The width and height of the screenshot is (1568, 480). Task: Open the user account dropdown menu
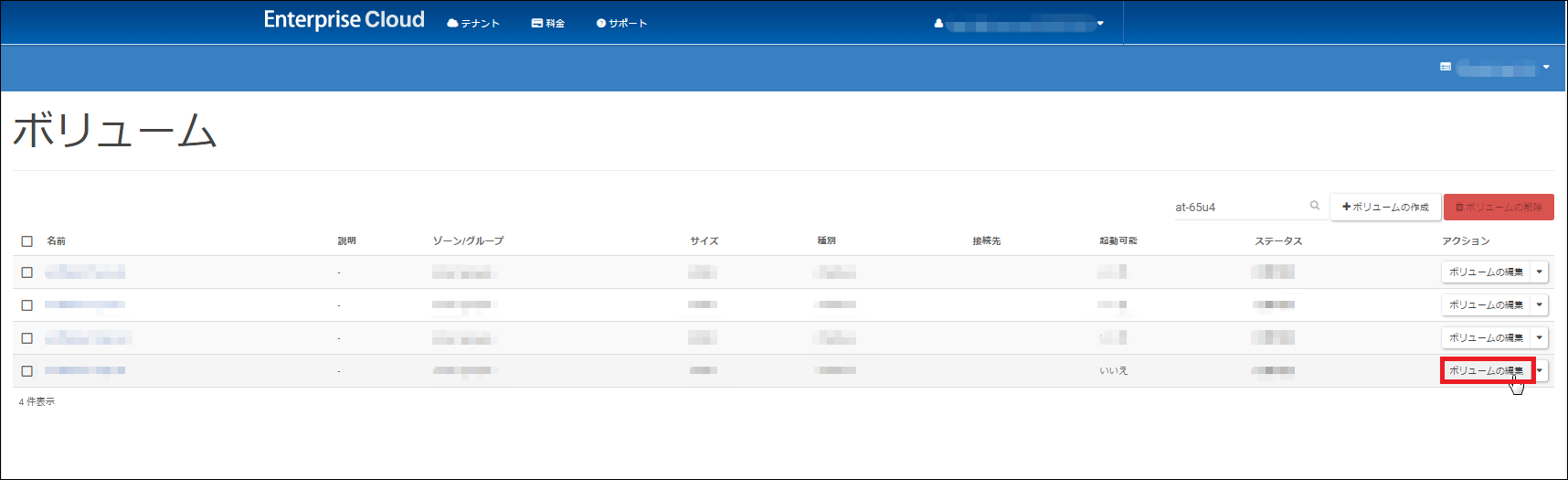point(1100,24)
